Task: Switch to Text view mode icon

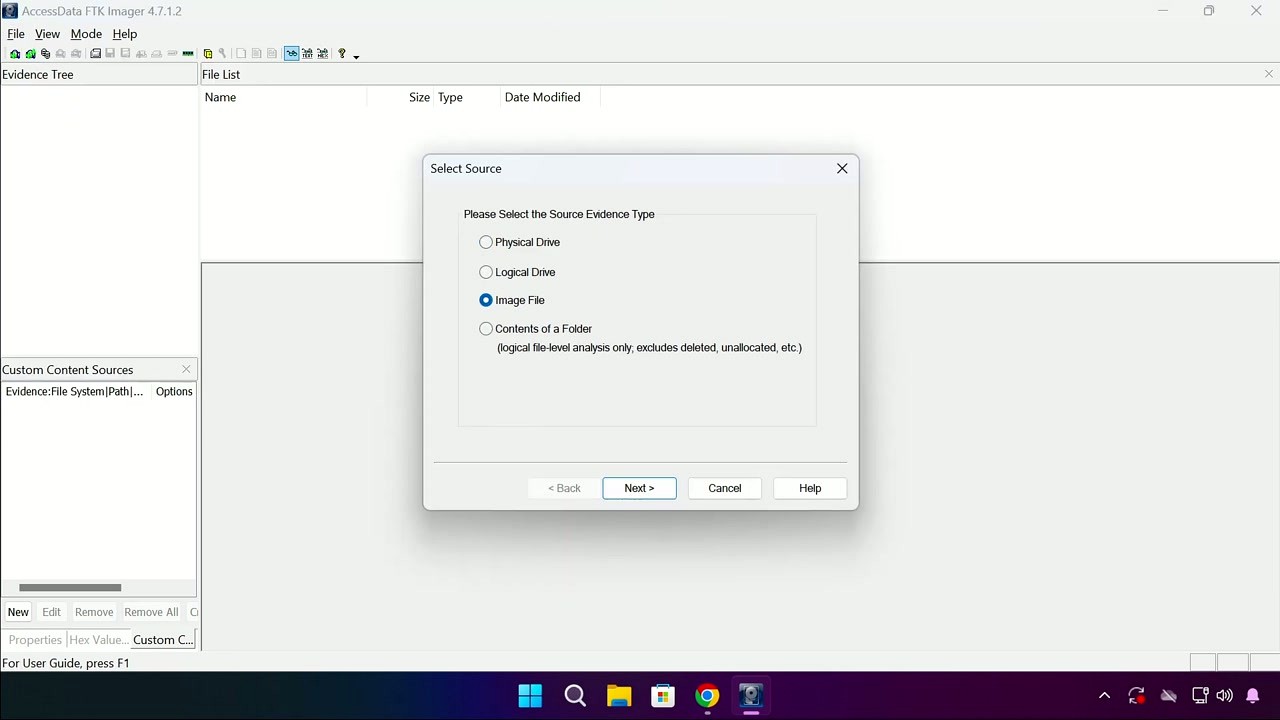Action: pyautogui.click(x=308, y=53)
